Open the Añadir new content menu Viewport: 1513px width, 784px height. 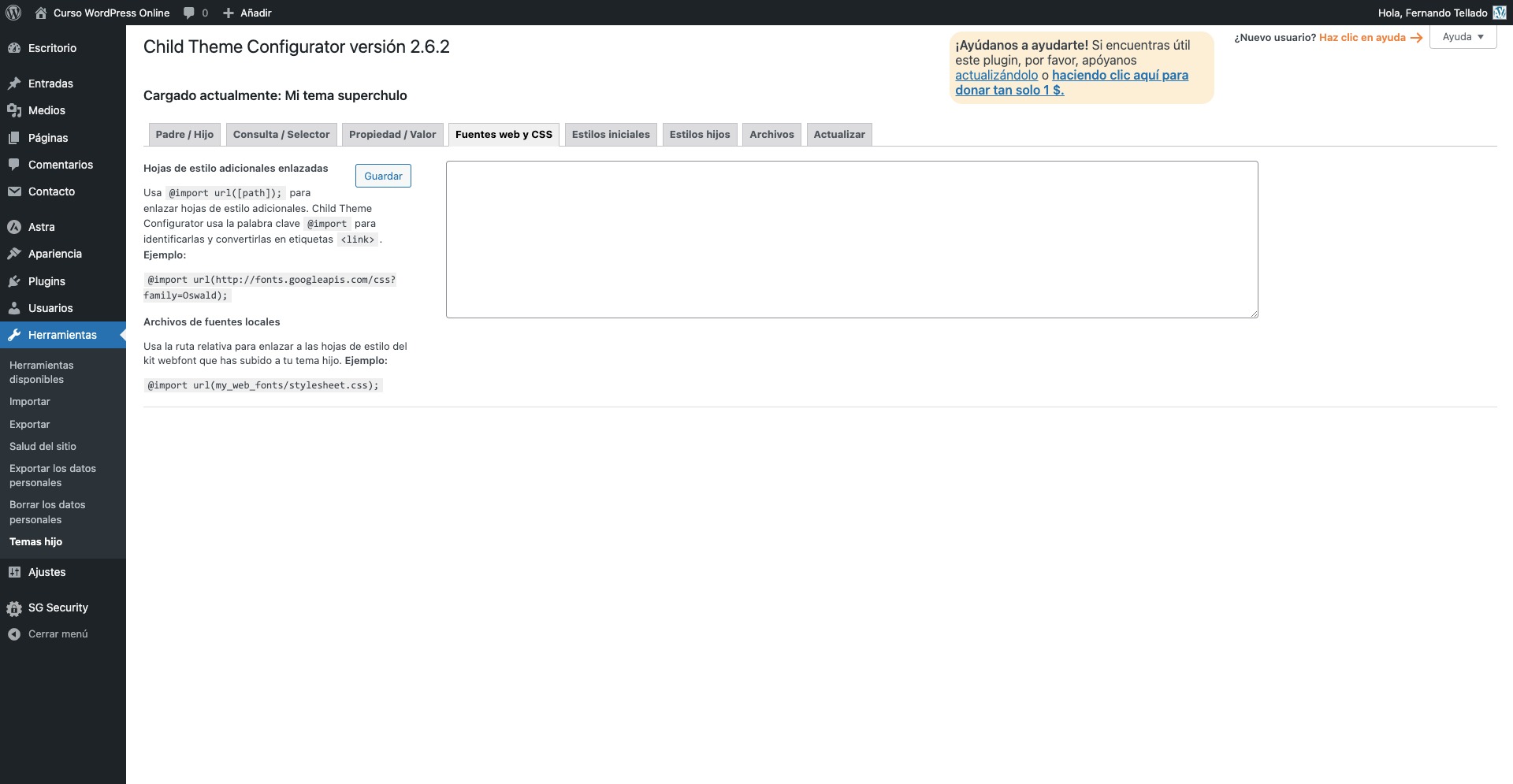[247, 13]
